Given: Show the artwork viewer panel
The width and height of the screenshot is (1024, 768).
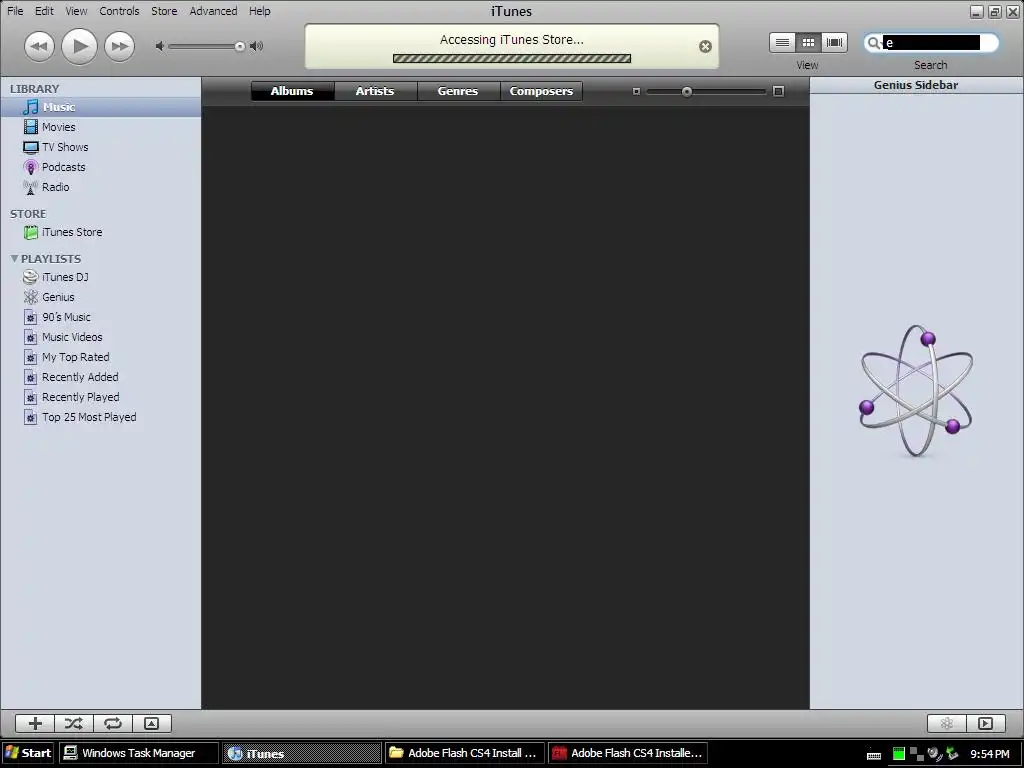Looking at the screenshot, I should 152,723.
